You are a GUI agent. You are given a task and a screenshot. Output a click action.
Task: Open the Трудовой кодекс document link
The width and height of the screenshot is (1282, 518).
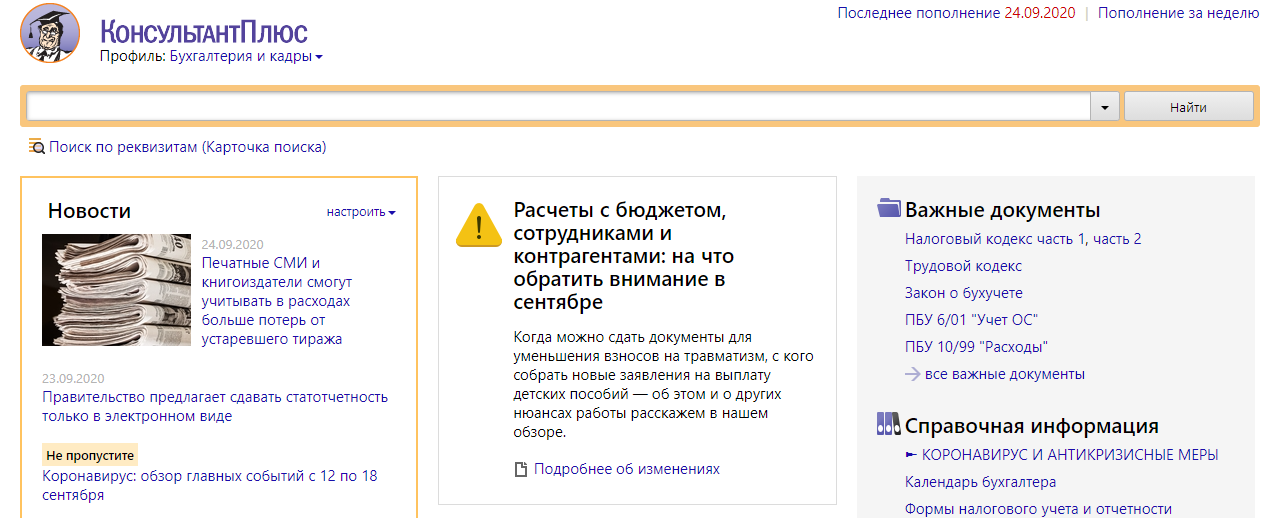[963, 266]
